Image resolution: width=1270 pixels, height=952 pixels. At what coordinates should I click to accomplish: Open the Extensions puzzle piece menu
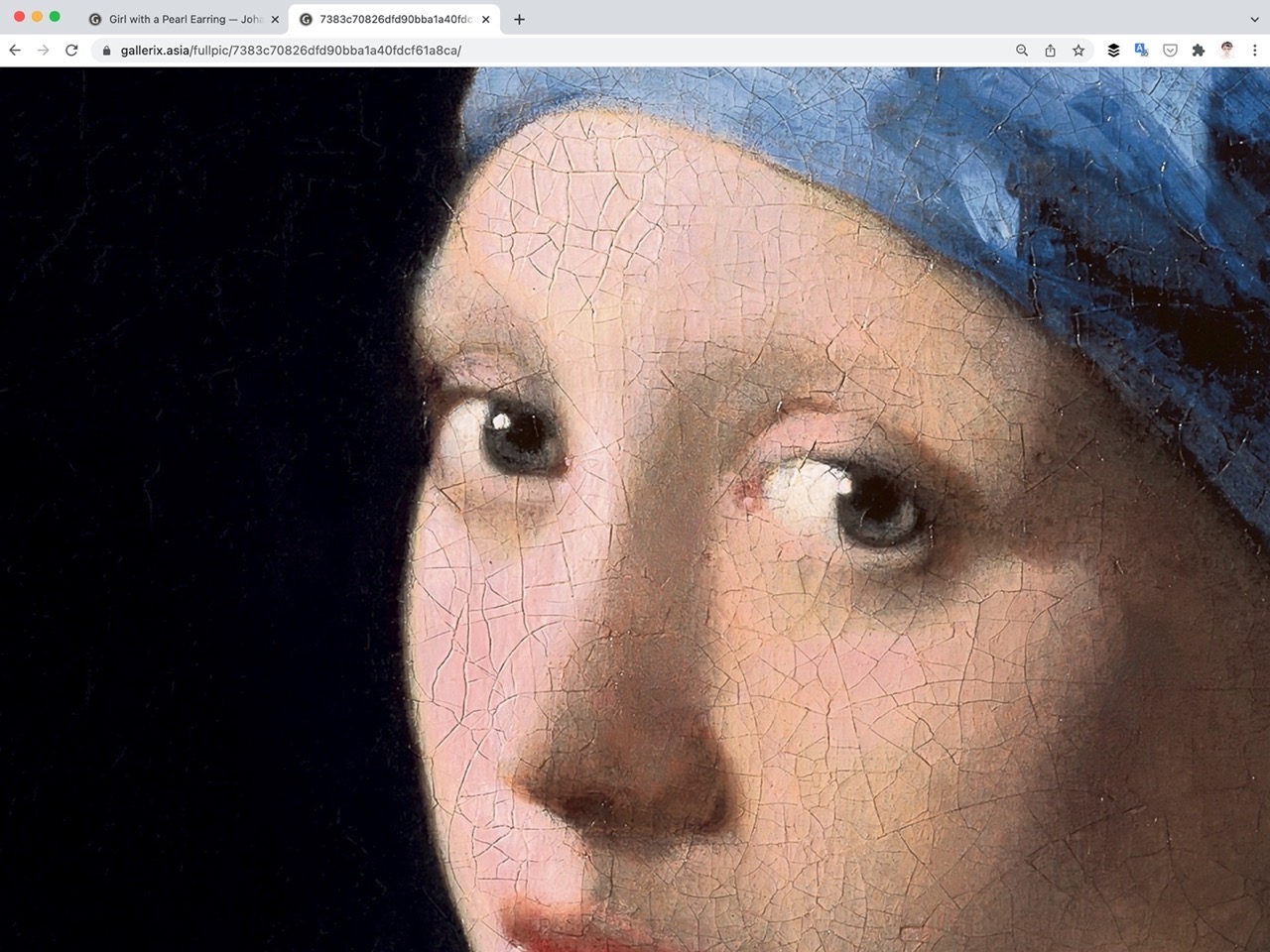point(1198,51)
